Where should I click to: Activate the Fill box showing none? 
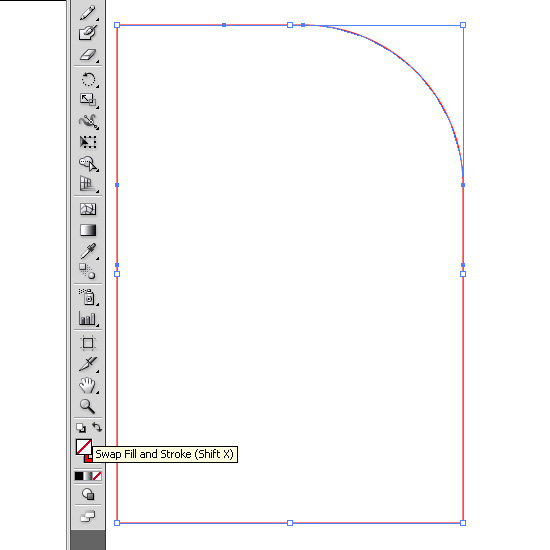point(84,447)
